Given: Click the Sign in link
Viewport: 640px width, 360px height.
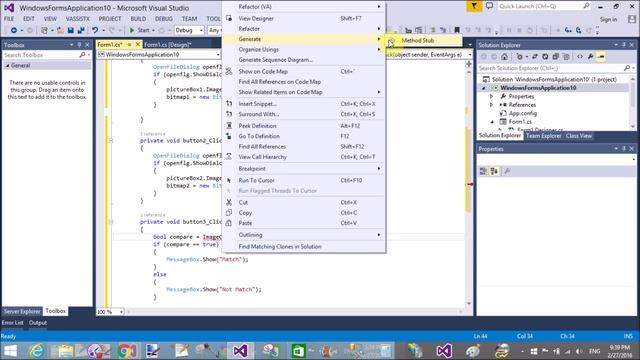Looking at the screenshot, I should tap(608, 19).
